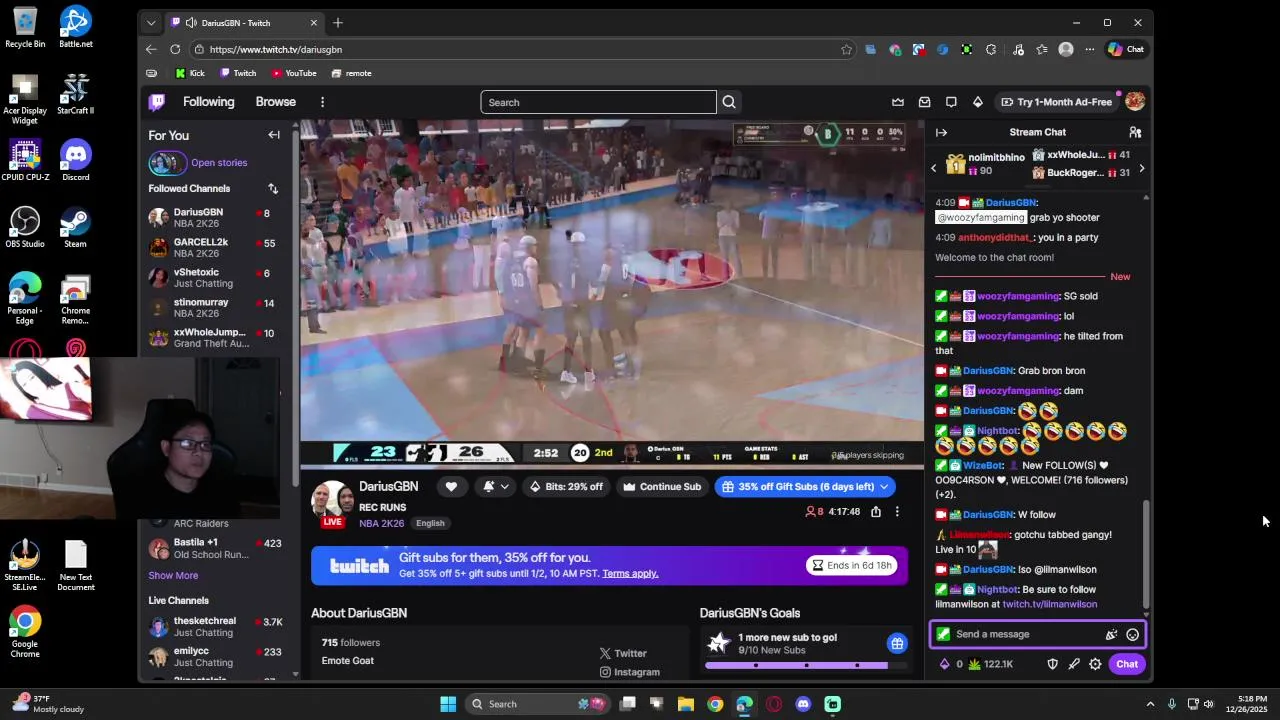This screenshot has height=720, width=1280.
Task: Click the Get Bits diamond icon
Action: (x=978, y=102)
